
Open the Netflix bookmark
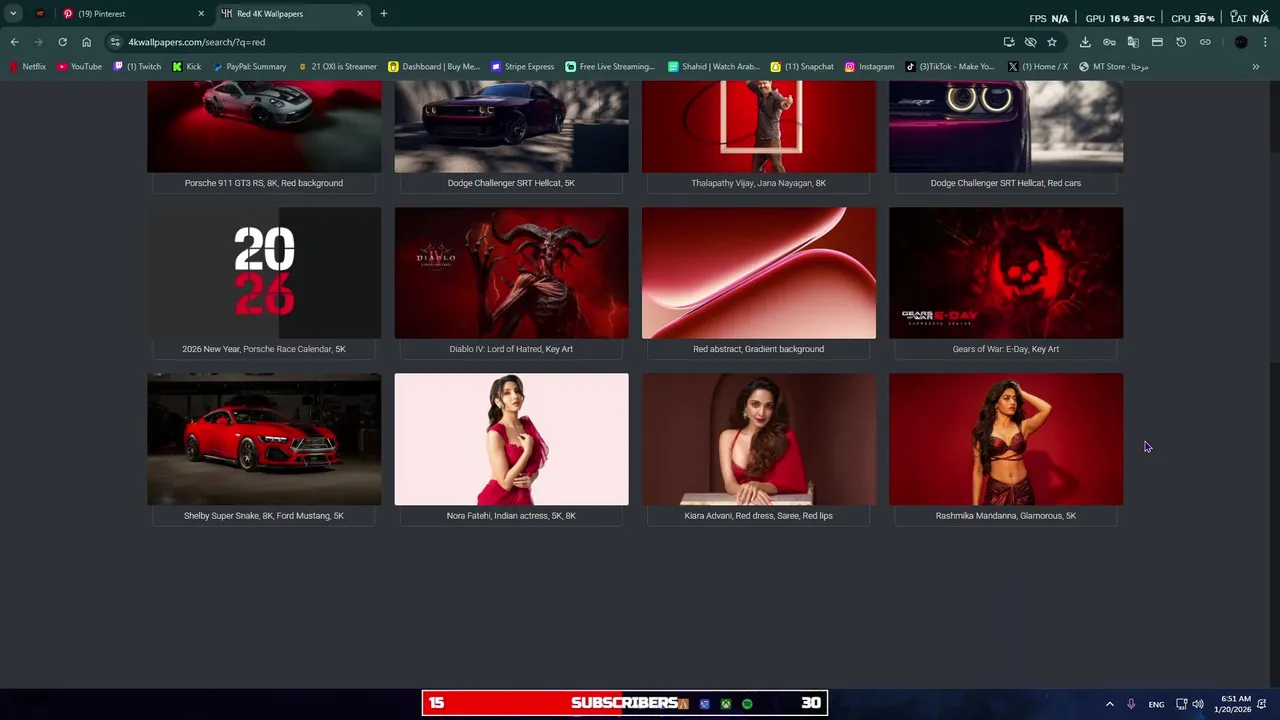(28, 67)
